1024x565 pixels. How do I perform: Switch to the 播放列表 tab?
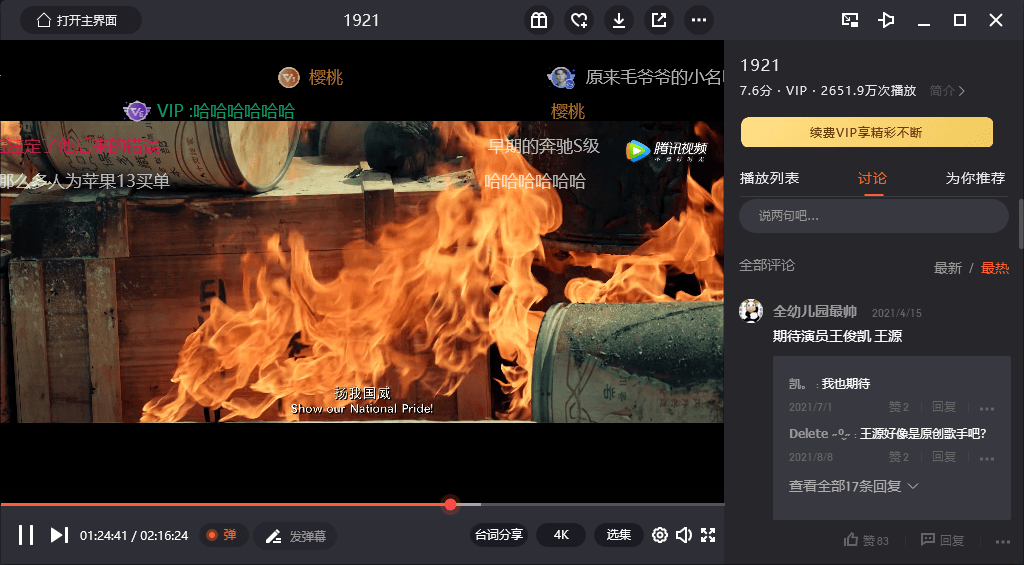pos(769,178)
